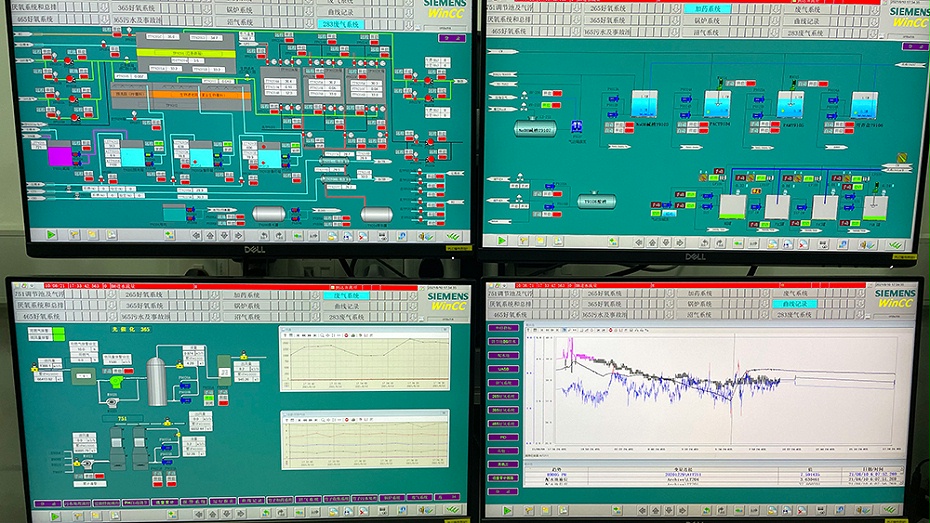Click Siemens WinCC logo on bottom-right monitor
Image resolution: width=930 pixels, height=523 pixels.
click(895, 298)
